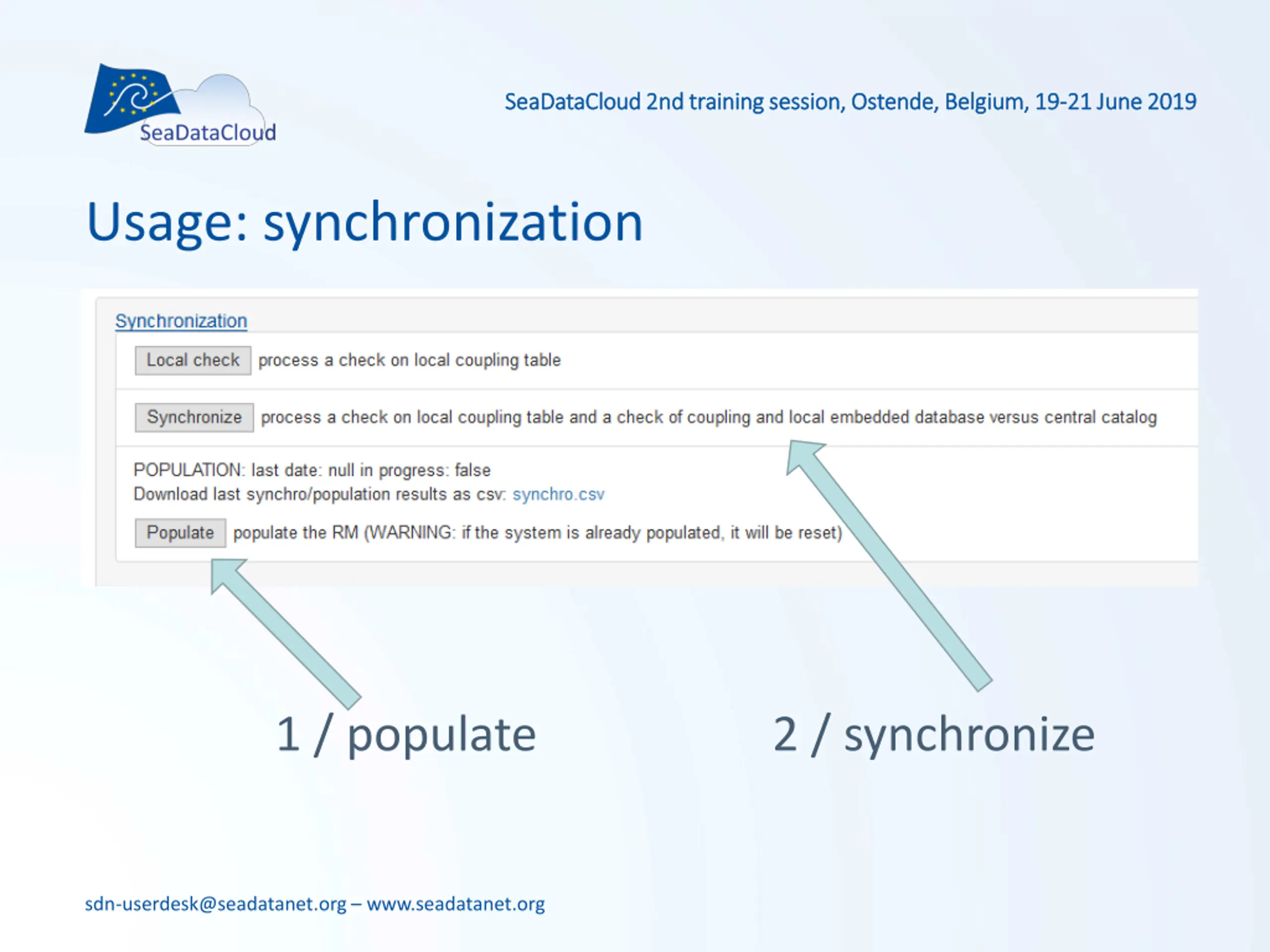Open the Synchronization section heading link
The height and width of the screenshot is (952, 1270).
point(181,321)
